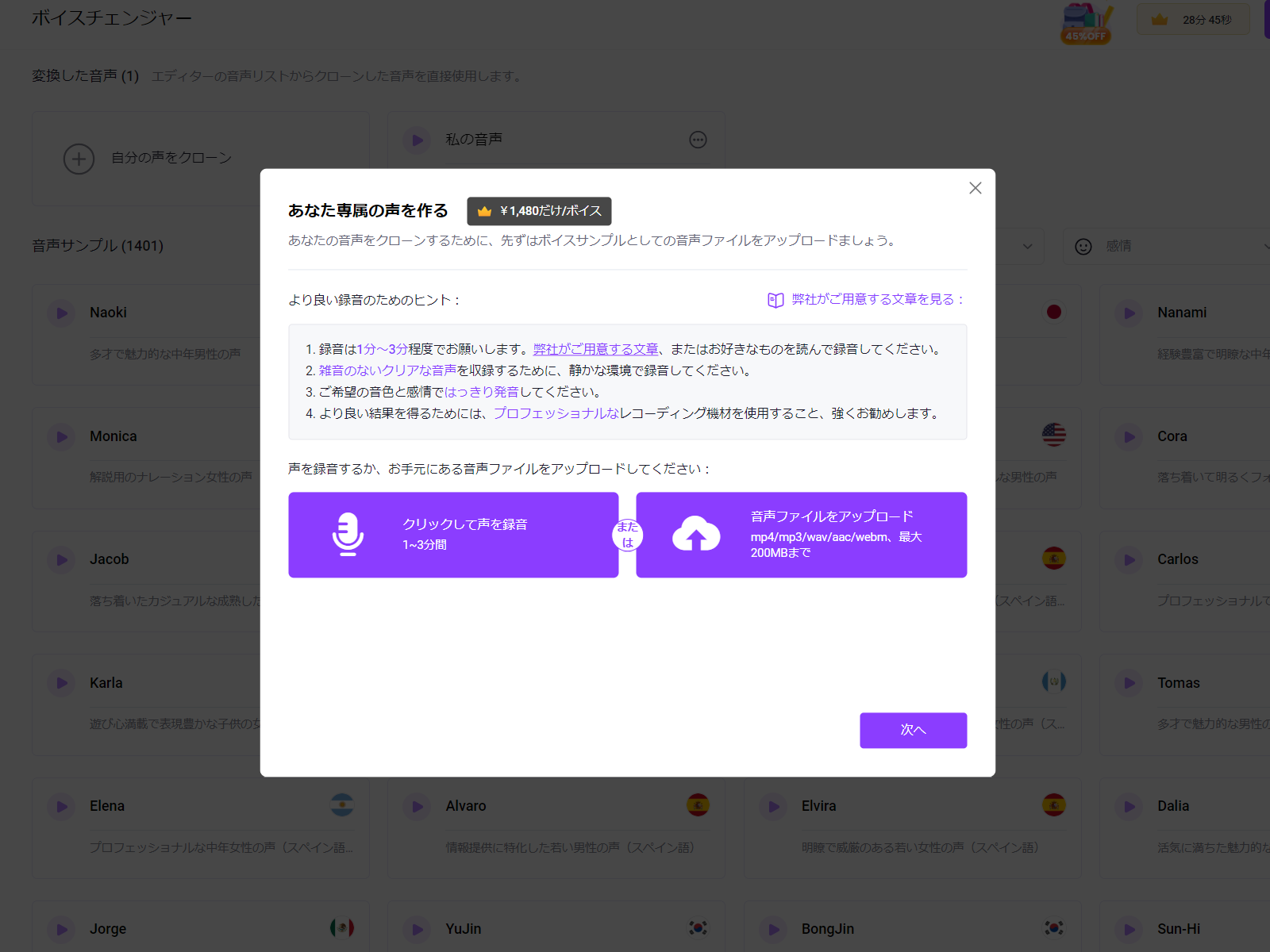This screenshot has width=1270, height=952.
Task: Click the Spain flag on Alvaro's card
Action: tap(698, 806)
